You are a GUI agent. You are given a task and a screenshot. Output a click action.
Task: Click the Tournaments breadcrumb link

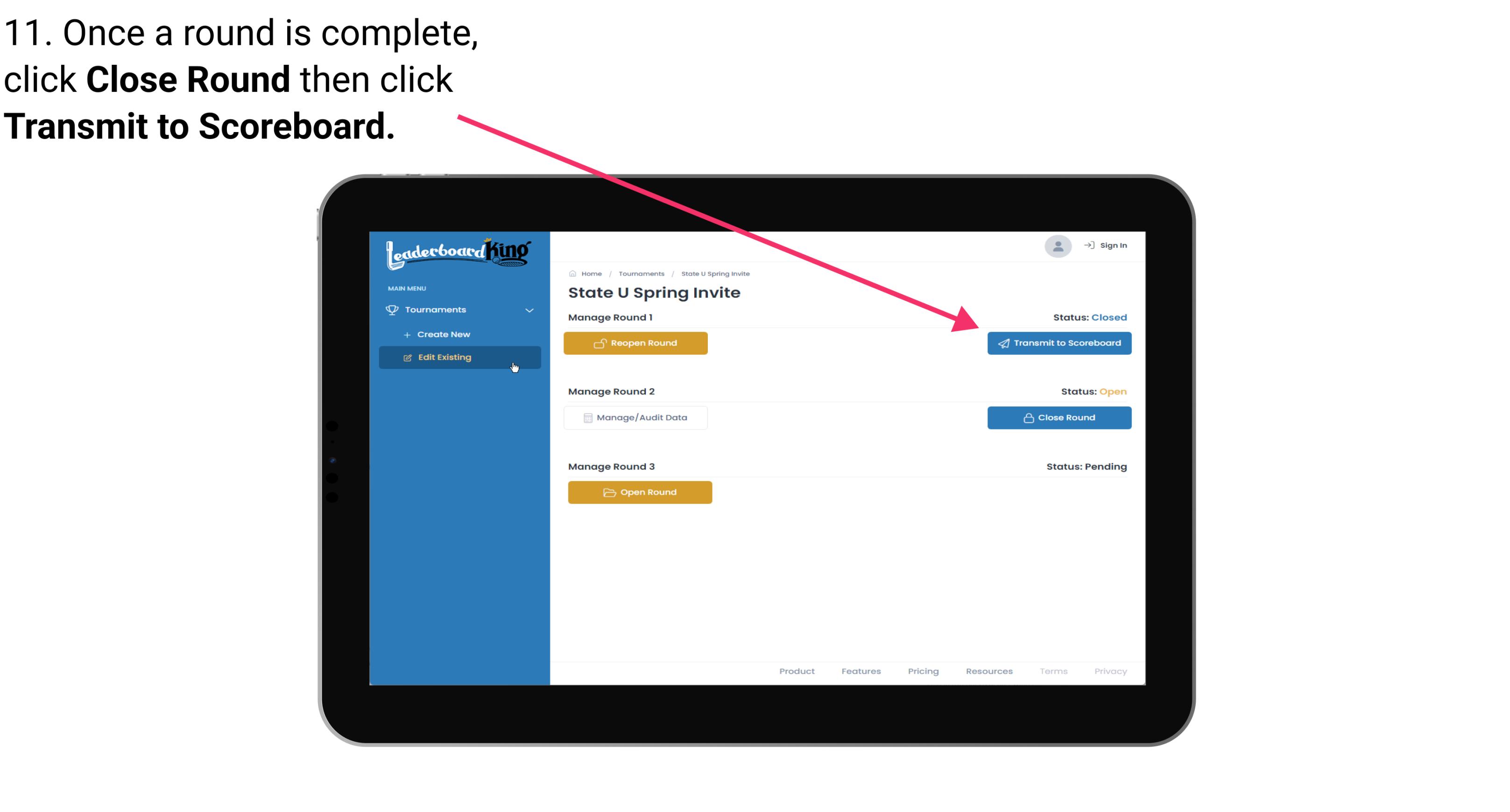[640, 273]
